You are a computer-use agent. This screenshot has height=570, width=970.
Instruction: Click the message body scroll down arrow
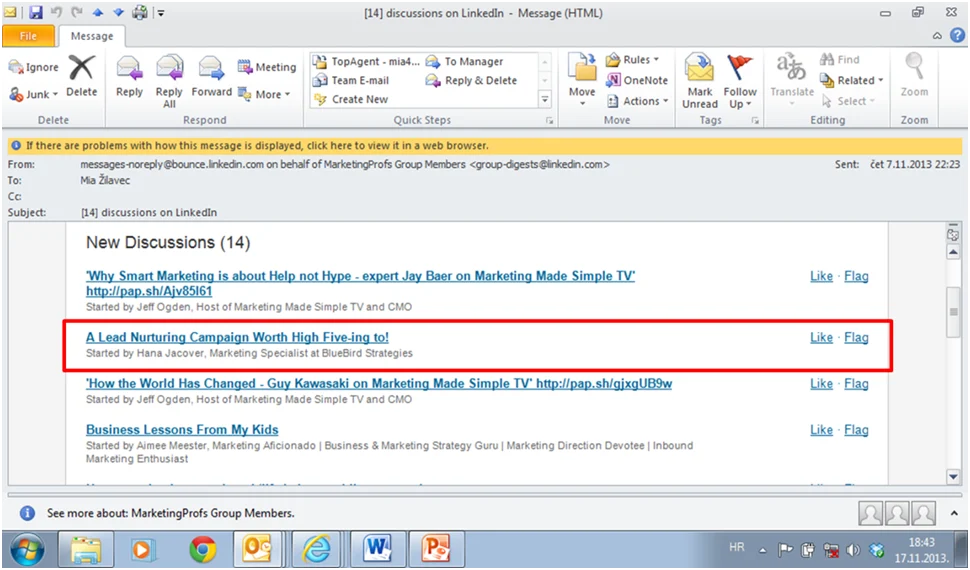click(x=953, y=477)
